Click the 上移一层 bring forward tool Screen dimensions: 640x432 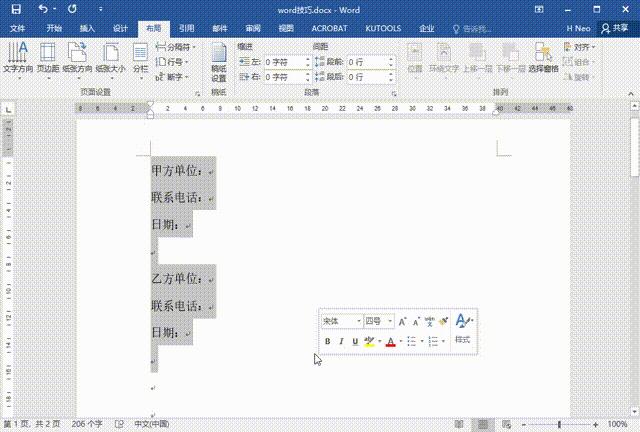pyautogui.click(x=477, y=59)
